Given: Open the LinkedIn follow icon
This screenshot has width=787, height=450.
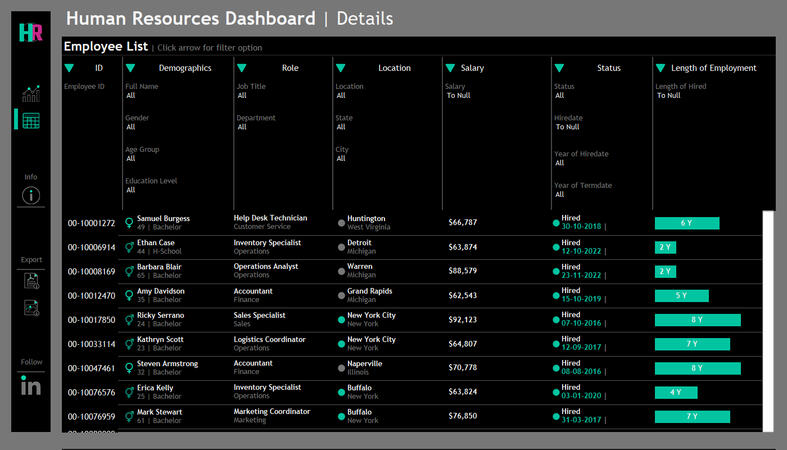Looking at the screenshot, I should coord(31,386).
